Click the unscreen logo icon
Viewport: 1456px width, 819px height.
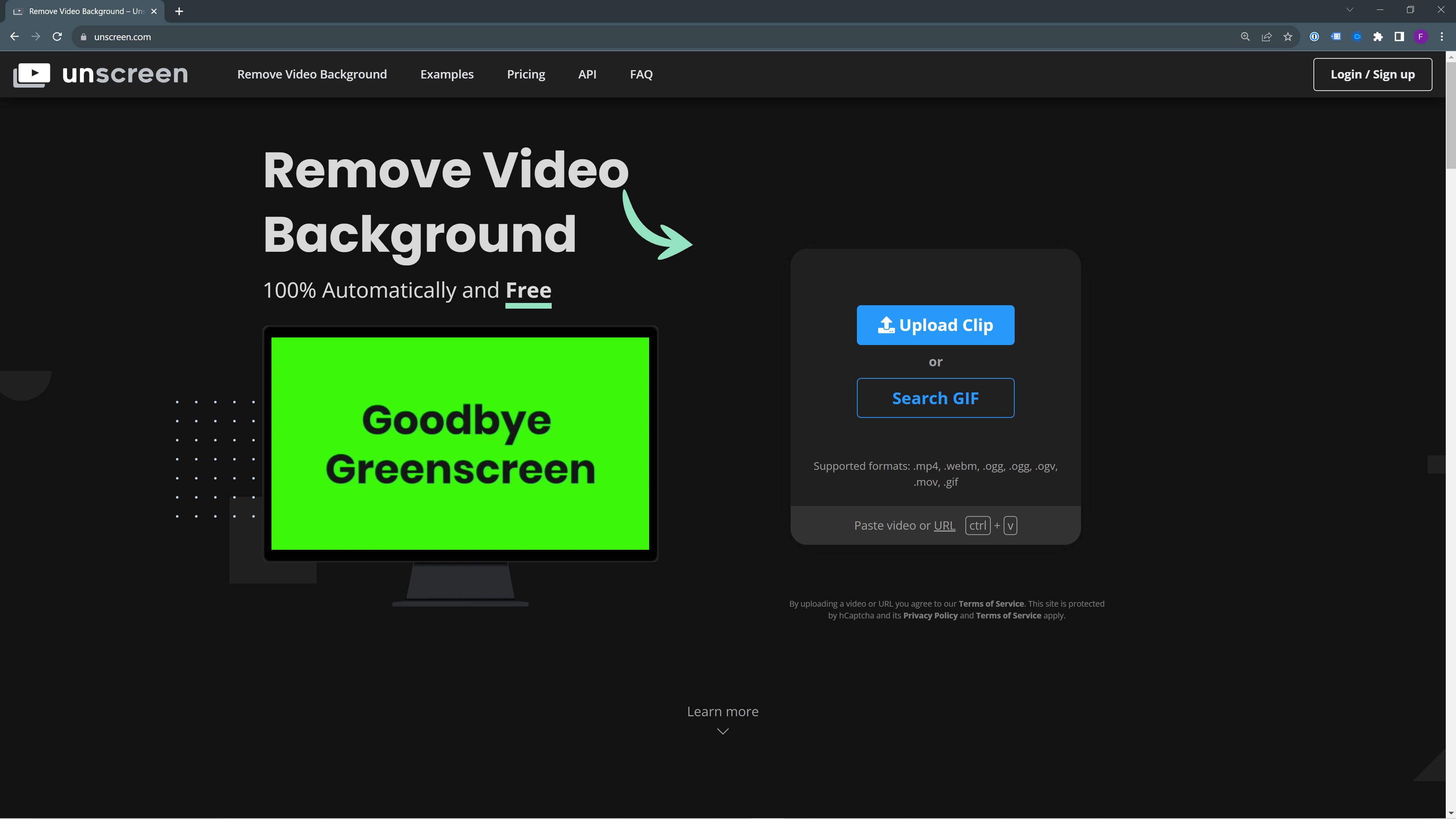coord(31,74)
